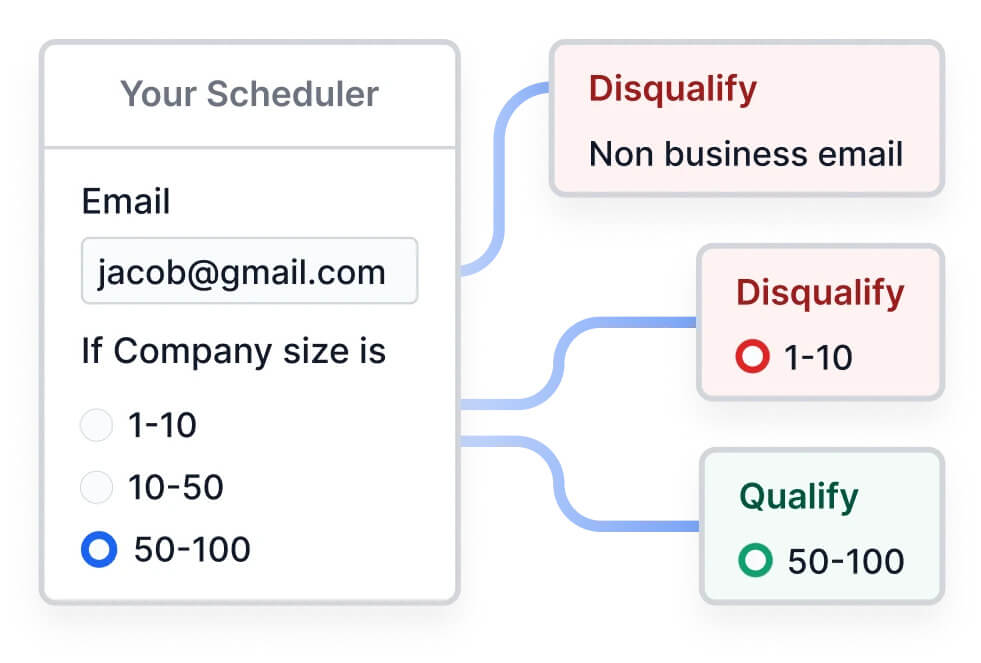This screenshot has height=663, width=981.
Task: Click the Your Scheduler header
Action: pyautogui.click(x=249, y=94)
